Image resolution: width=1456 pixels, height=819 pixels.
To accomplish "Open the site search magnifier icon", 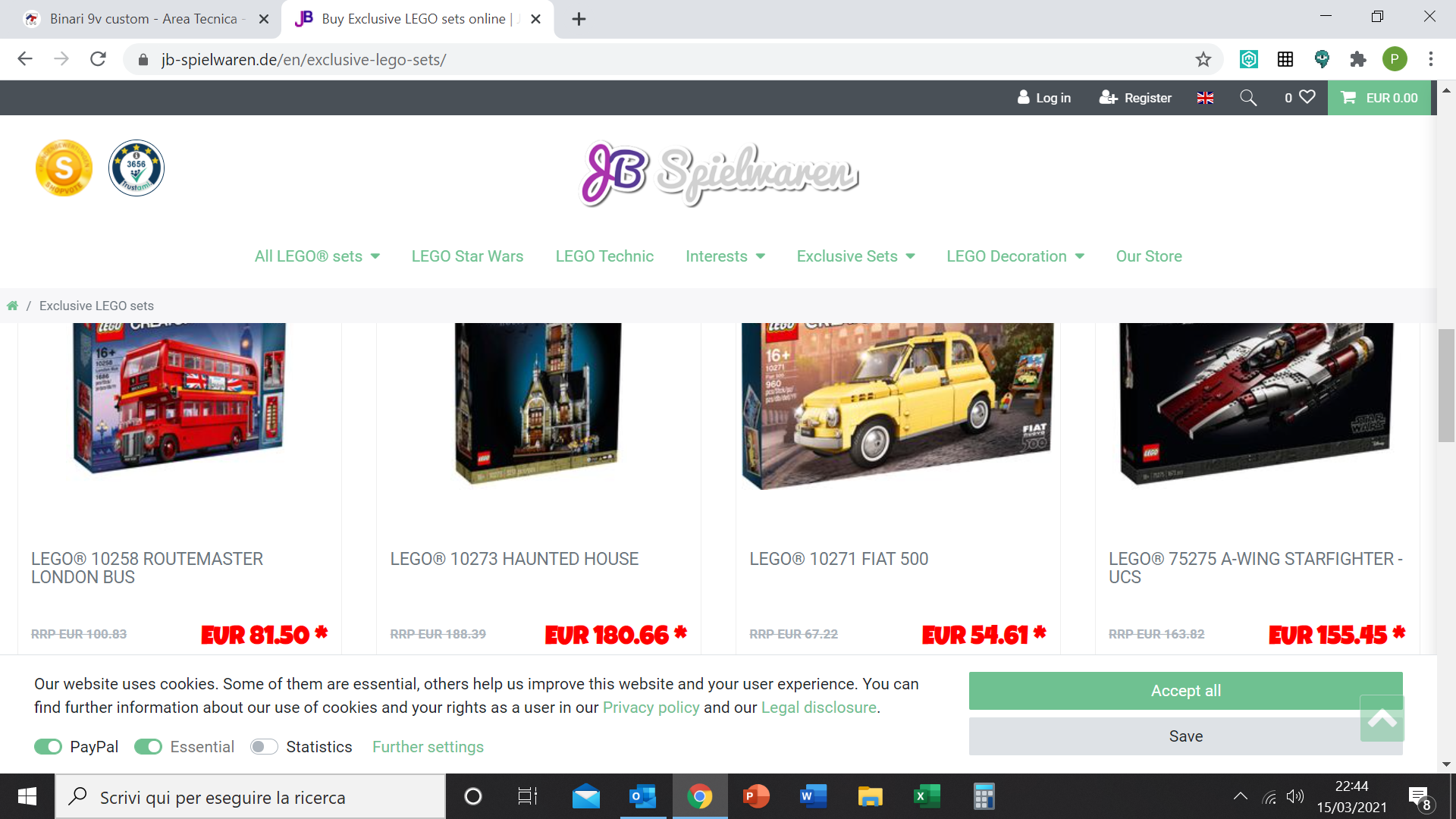I will coord(1248,98).
